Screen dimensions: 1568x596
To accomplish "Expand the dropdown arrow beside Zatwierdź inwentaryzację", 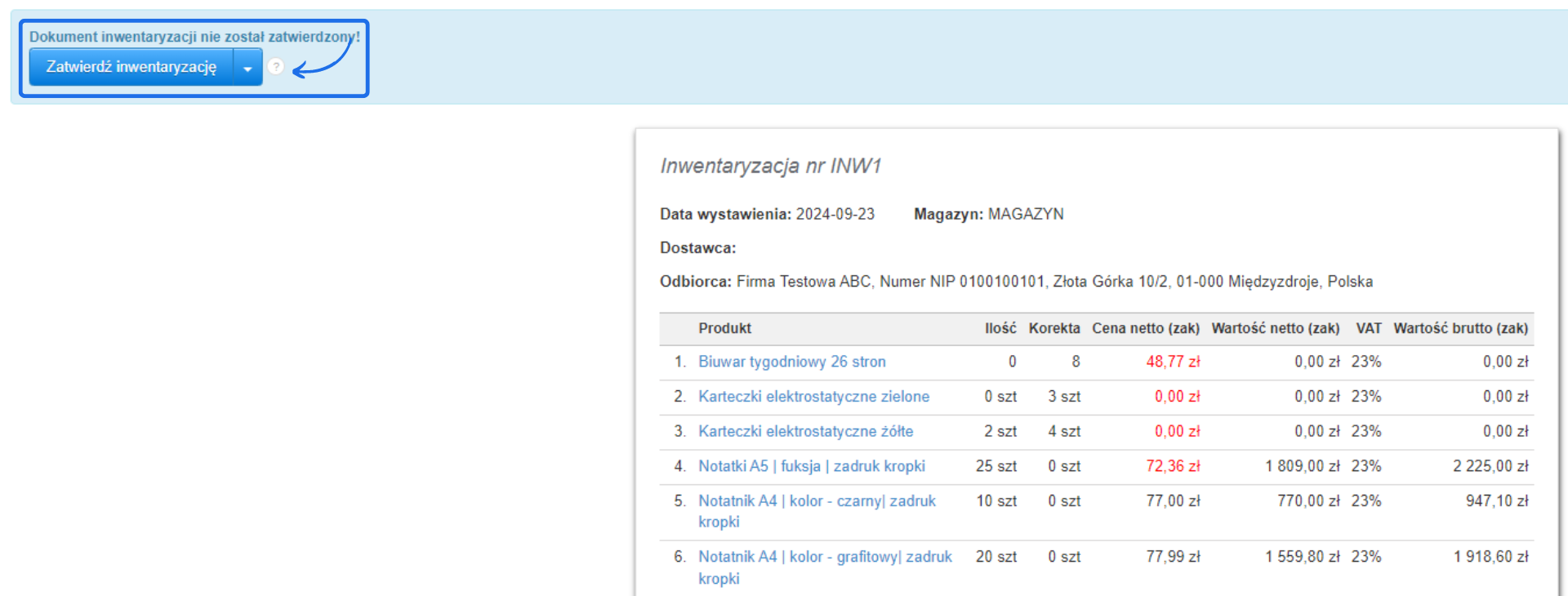I will (x=247, y=68).
